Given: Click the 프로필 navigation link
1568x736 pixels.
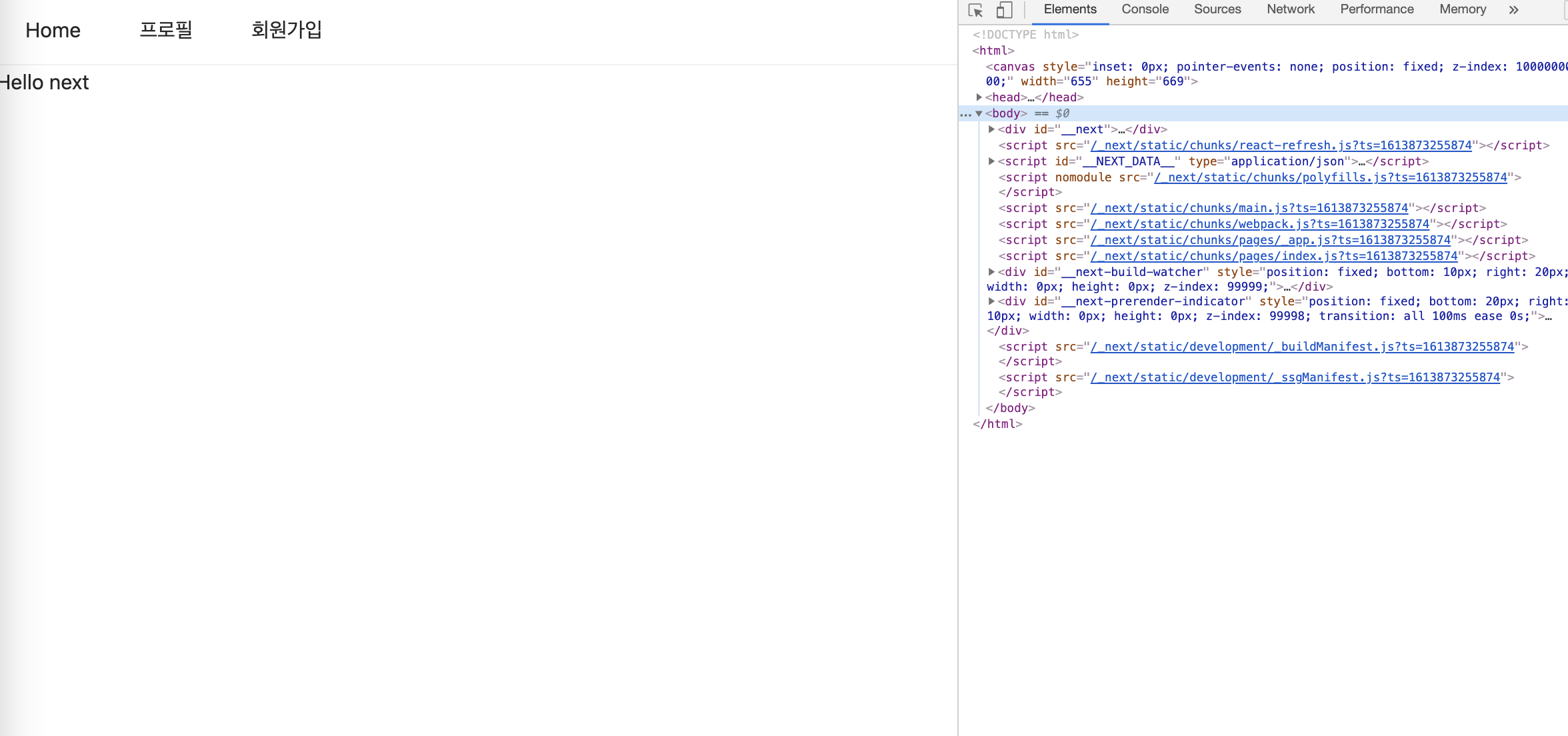Looking at the screenshot, I should pos(166,30).
